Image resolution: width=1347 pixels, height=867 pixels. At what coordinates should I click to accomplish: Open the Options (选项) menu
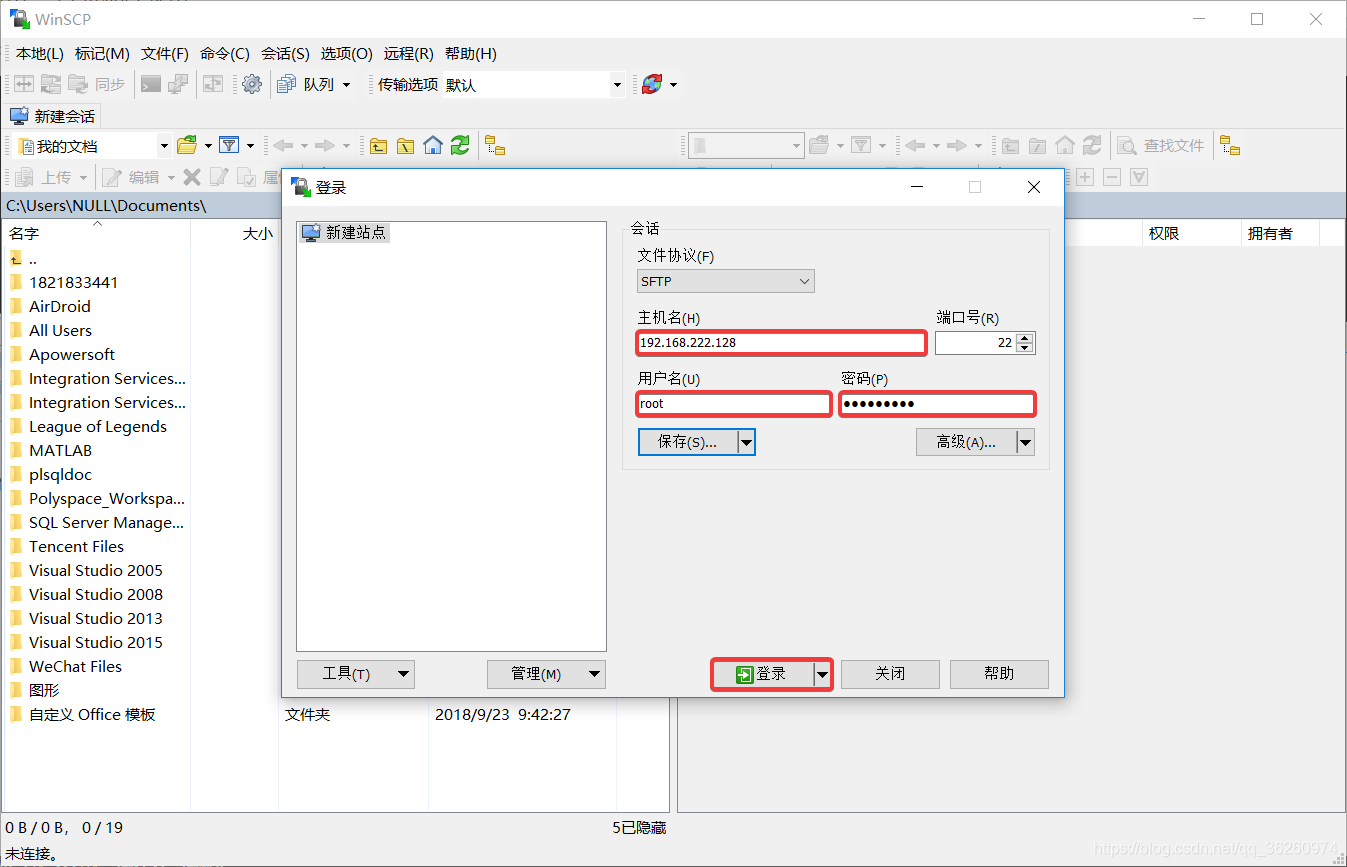(347, 54)
